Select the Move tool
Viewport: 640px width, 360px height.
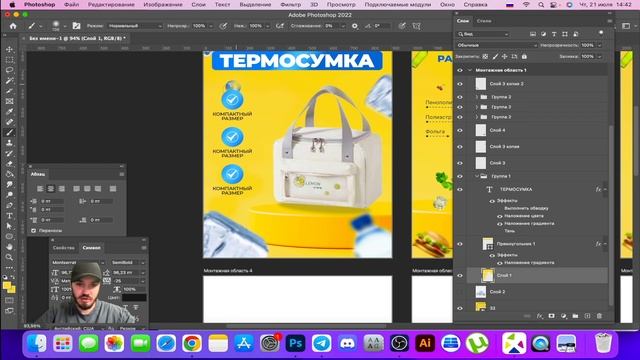click(x=9, y=49)
